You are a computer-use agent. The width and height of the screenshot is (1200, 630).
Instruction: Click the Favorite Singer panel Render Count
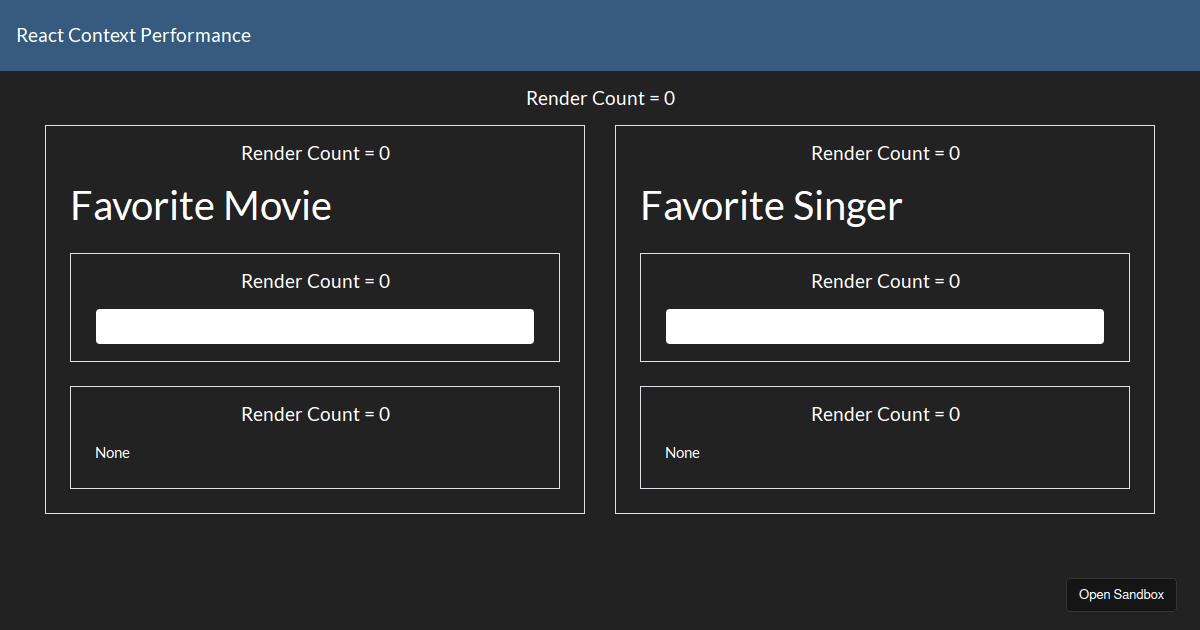coord(885,153)
